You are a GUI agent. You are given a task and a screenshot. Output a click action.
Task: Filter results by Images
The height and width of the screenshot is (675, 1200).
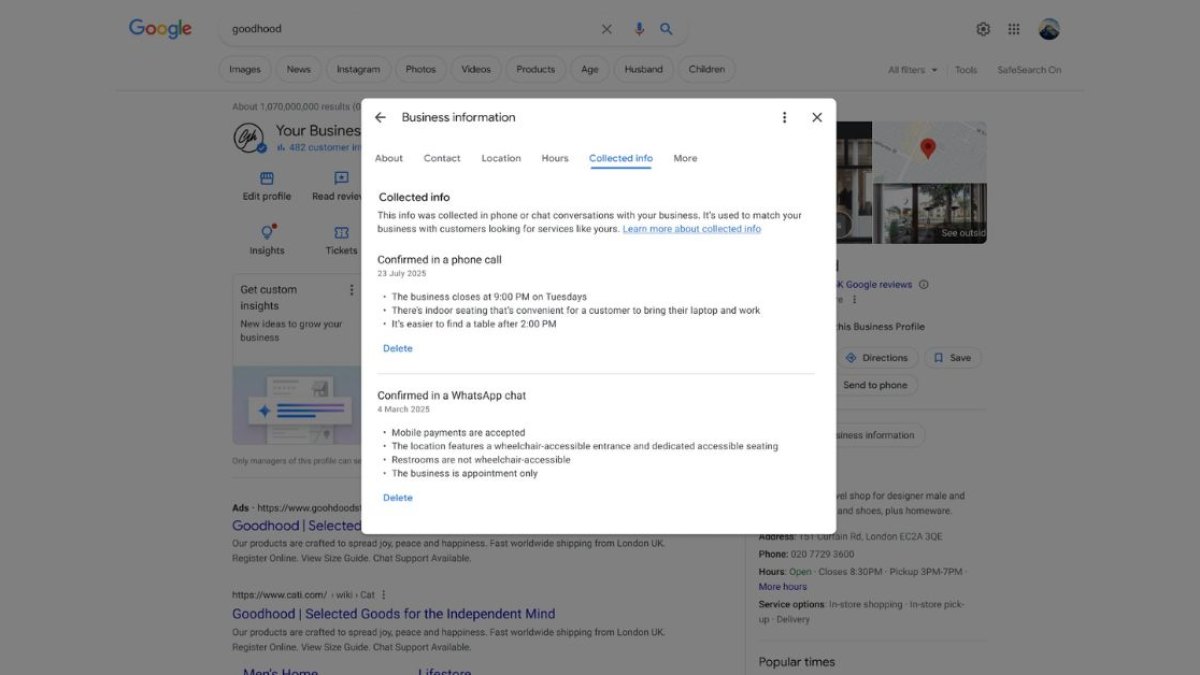pos(245,69)
